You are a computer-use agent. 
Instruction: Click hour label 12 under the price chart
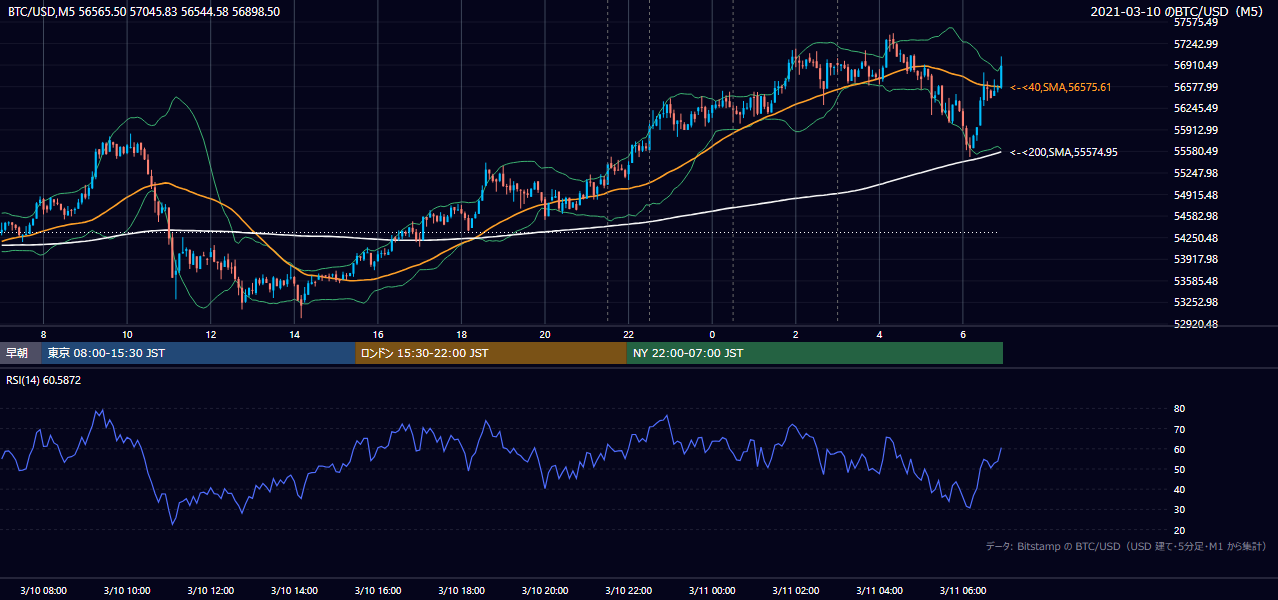point(210,334)
